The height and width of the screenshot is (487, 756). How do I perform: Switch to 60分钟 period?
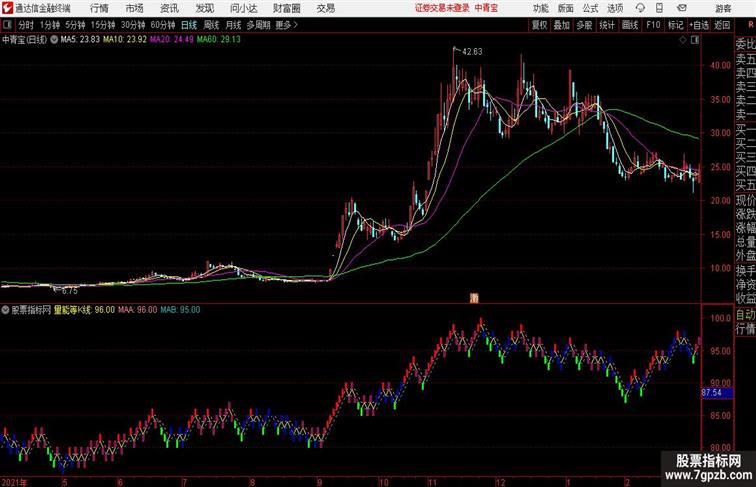pos(163,25)
